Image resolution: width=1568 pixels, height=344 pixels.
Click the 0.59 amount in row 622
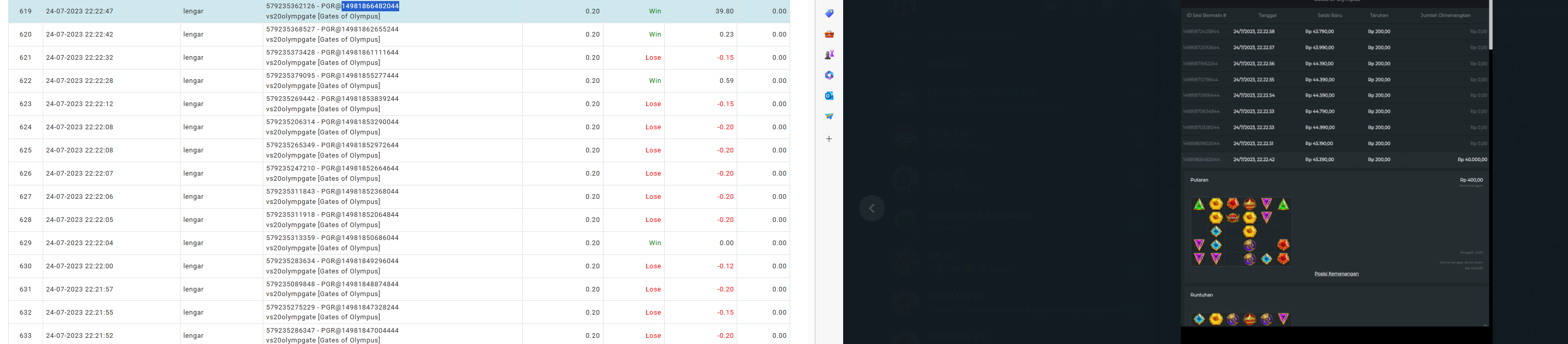(727, 80)
